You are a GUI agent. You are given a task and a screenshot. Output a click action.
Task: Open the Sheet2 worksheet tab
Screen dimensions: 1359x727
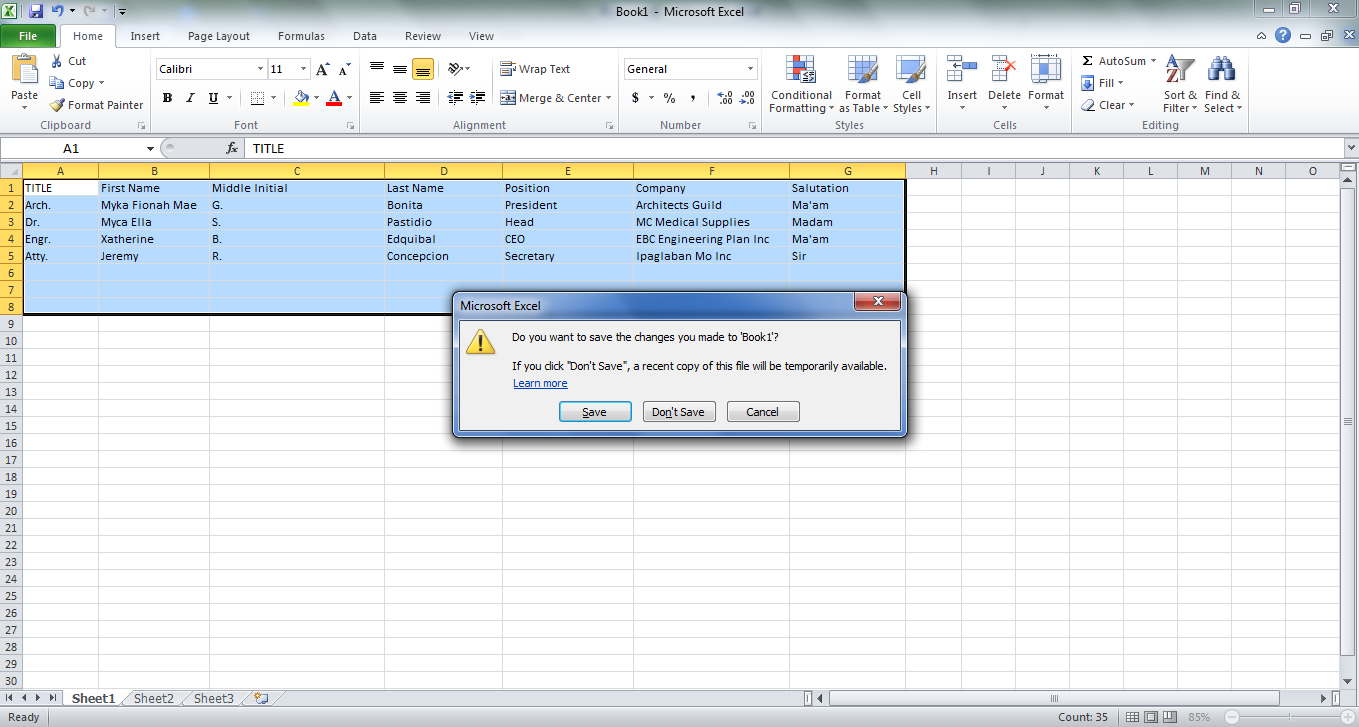tap(153, 698)
